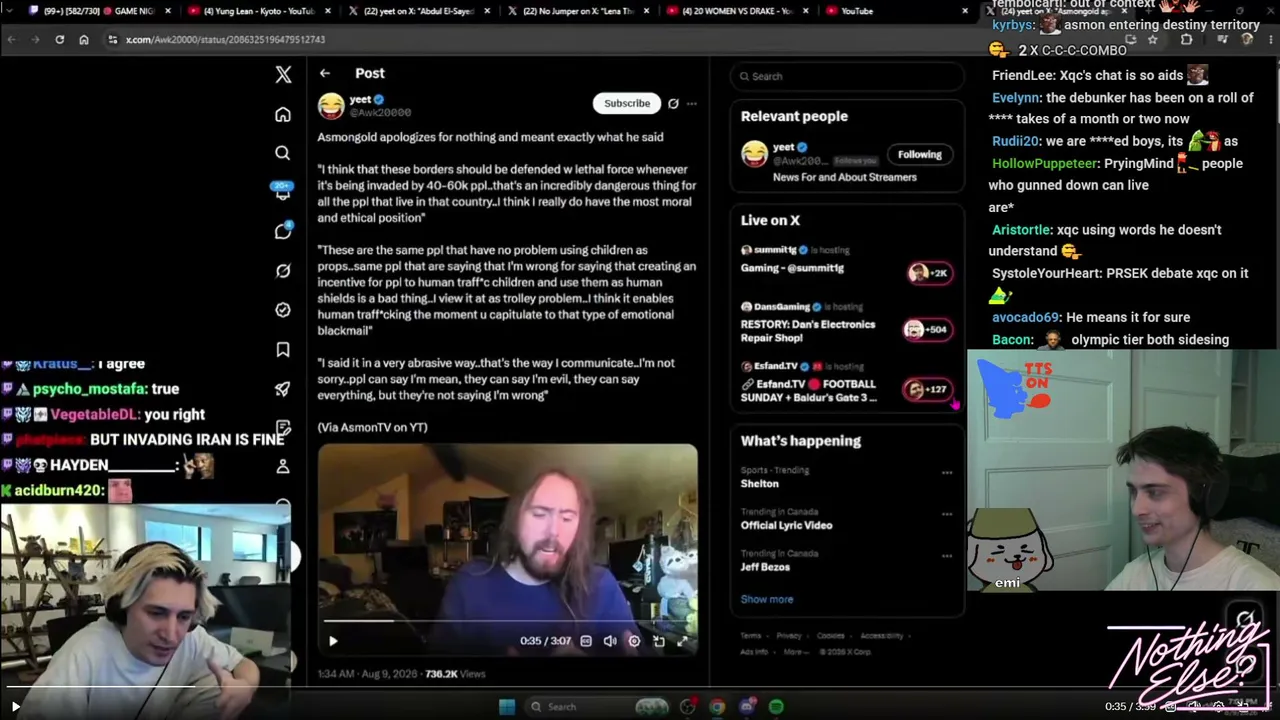Open Explore search icon in sidebar
Viewport: 1280px width, 720px height.
click(x=283, y=153)
